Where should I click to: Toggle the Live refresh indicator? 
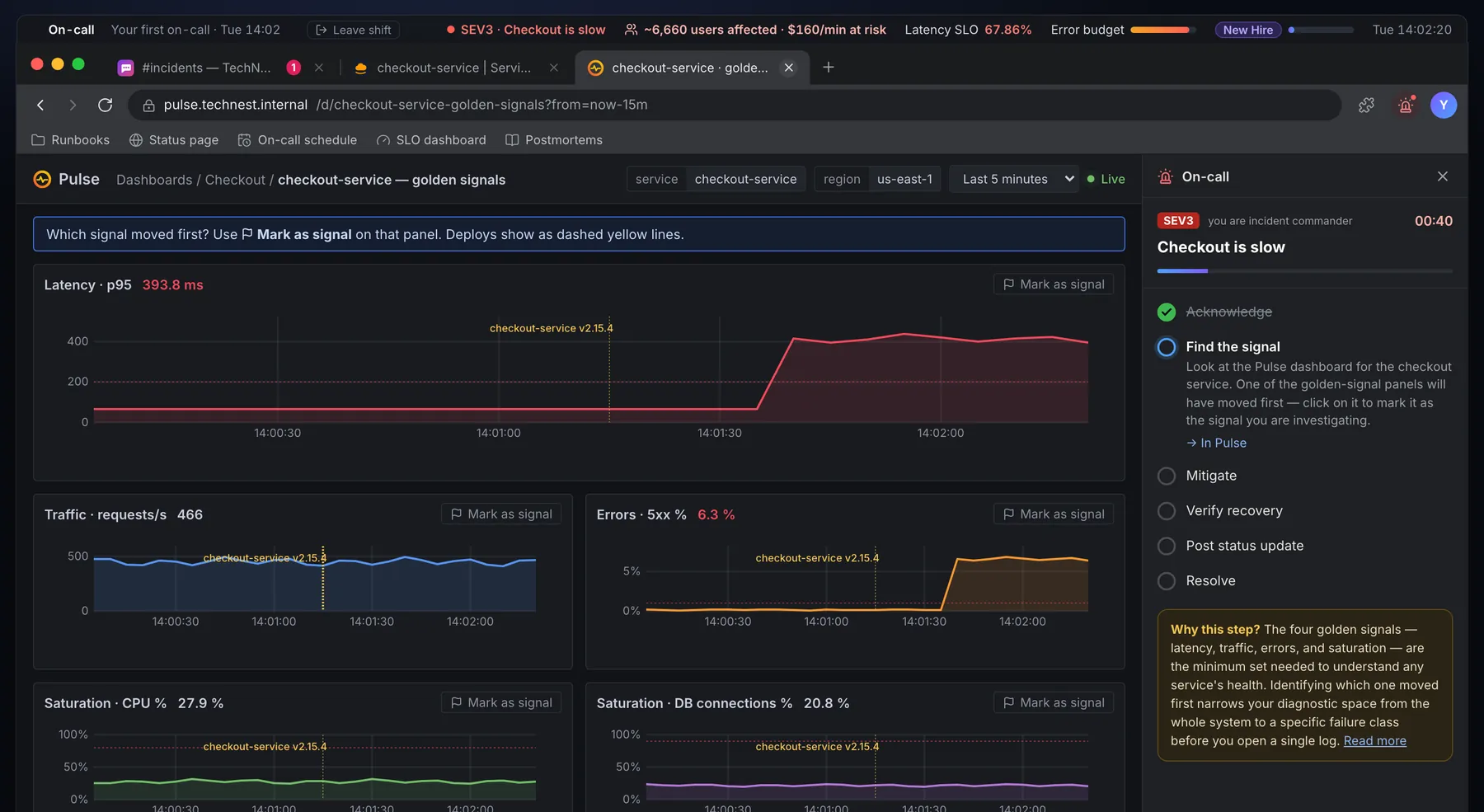point(1106,179)
